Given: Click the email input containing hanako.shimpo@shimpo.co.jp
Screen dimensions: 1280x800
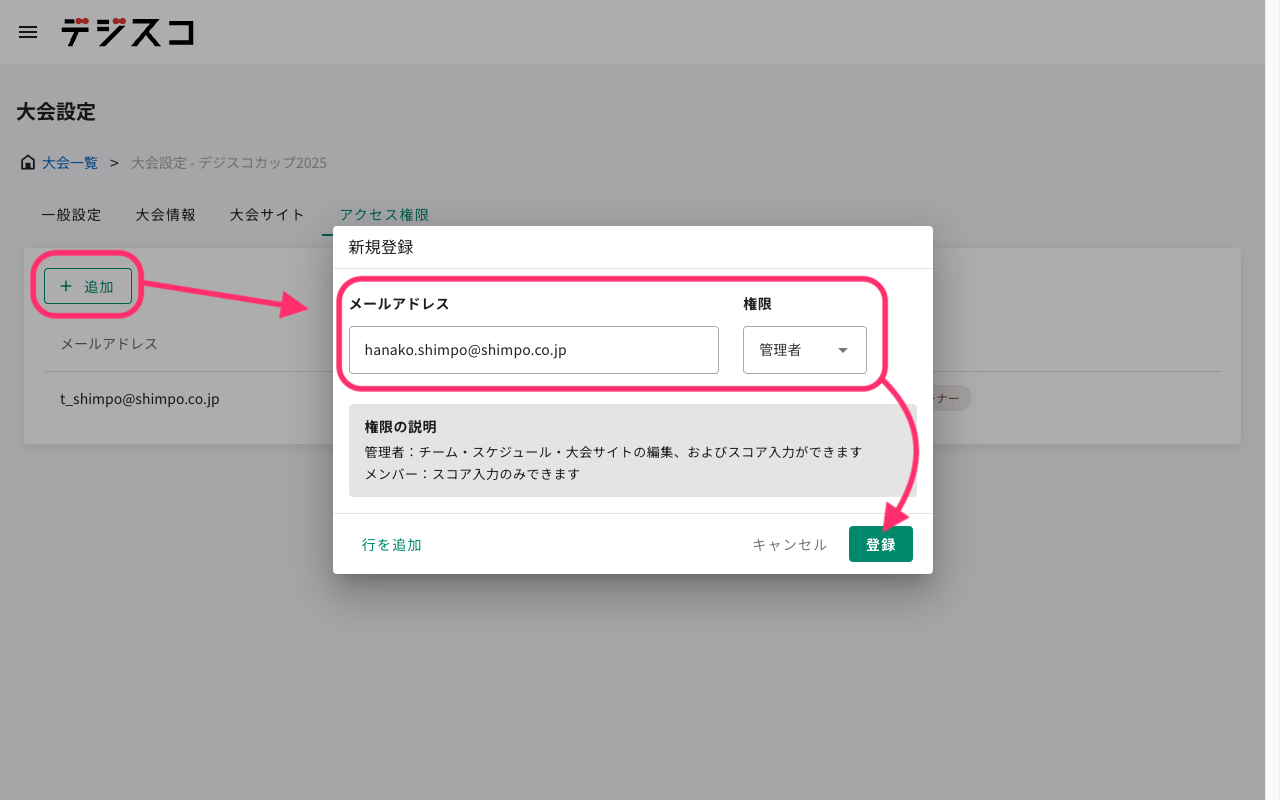Looking at the screenshot, I should click(533, 350).
